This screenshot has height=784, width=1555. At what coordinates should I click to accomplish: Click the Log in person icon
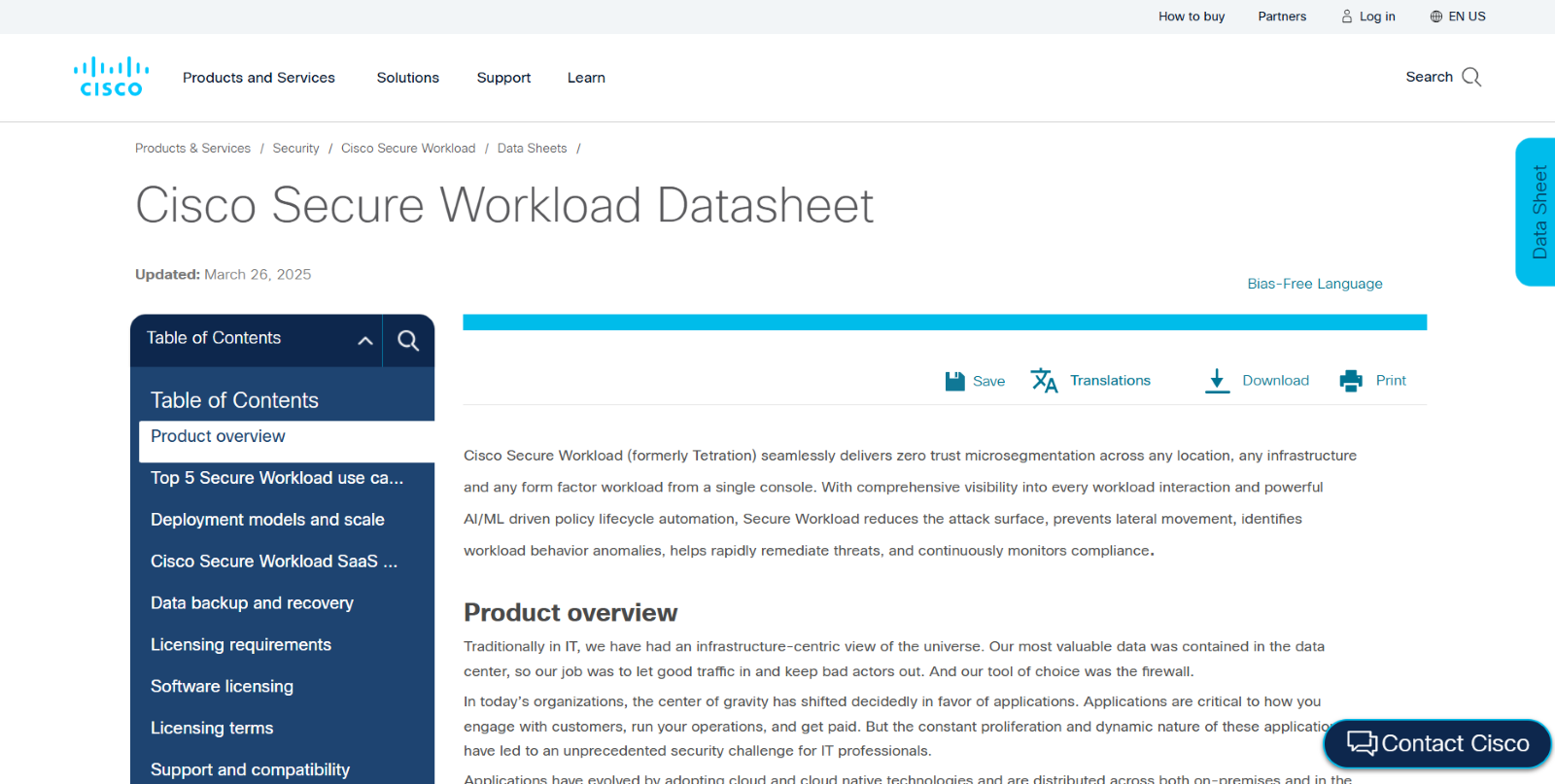[x=1347, y=17]
